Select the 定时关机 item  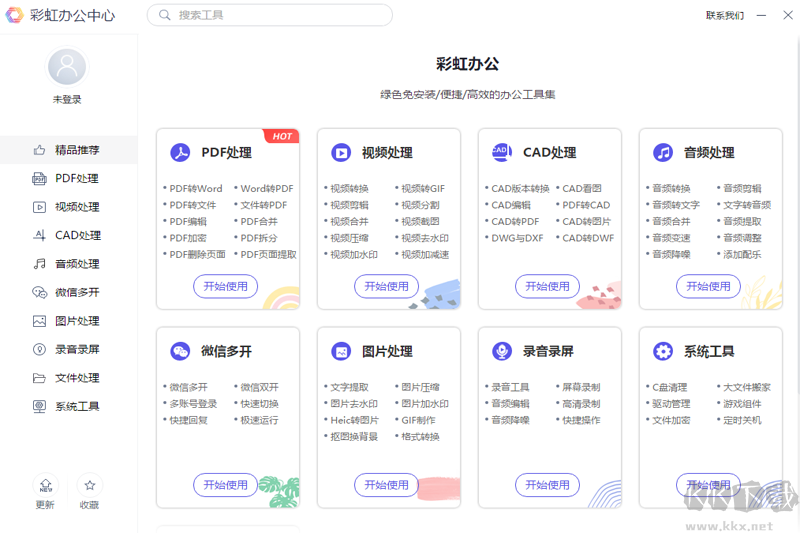click(x=742, y=420)
